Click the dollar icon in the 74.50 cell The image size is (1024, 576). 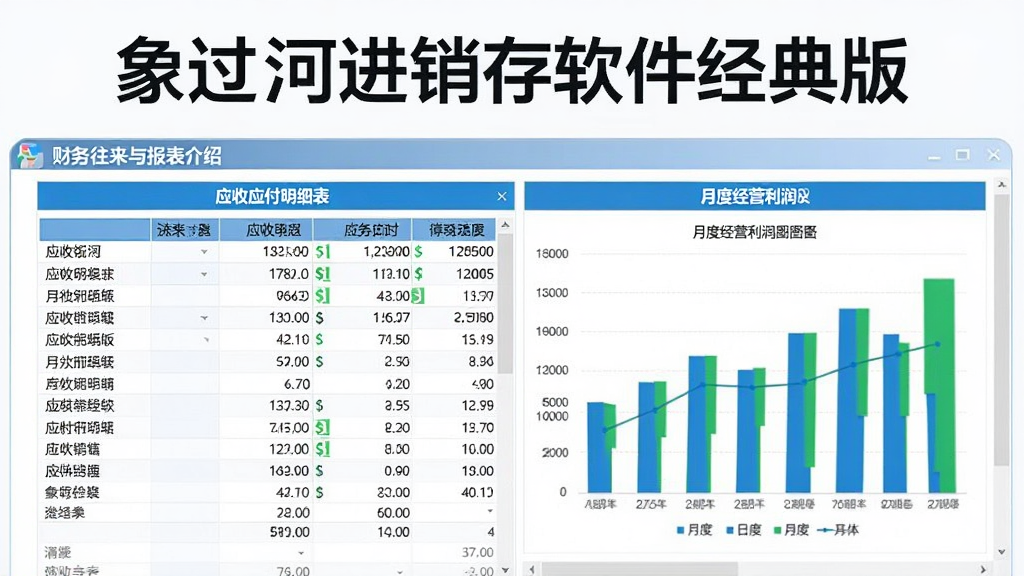pyautogui.click(x=319, y=340)
